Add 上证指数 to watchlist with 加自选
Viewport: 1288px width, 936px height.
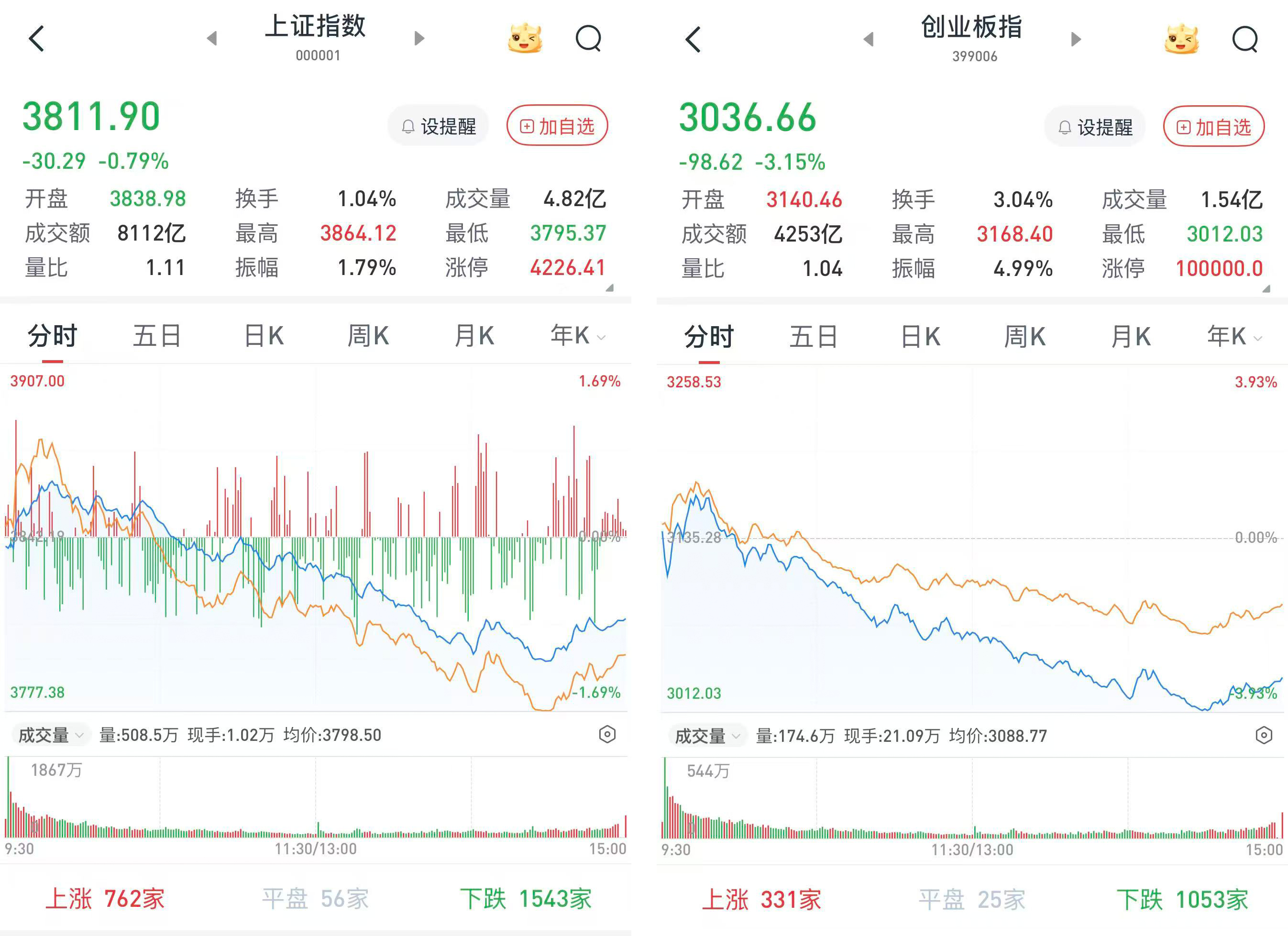(x=557, y=125)
